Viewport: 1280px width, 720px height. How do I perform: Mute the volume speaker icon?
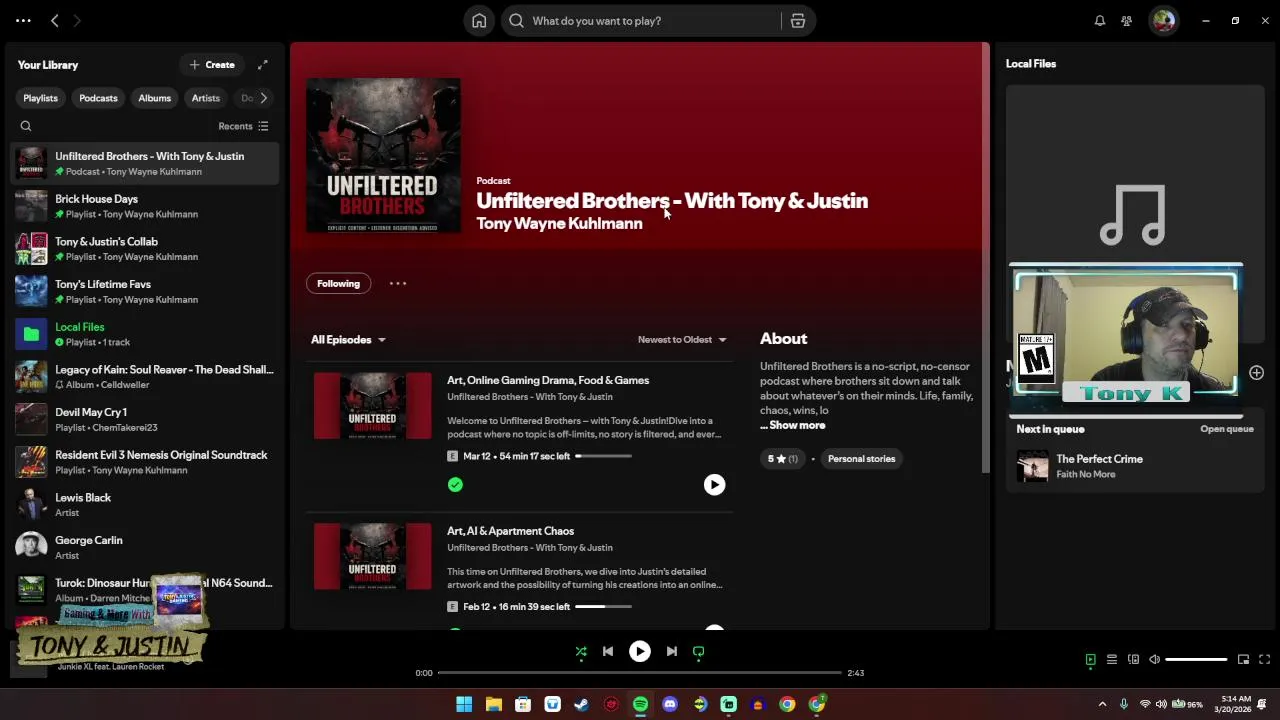1155,660
